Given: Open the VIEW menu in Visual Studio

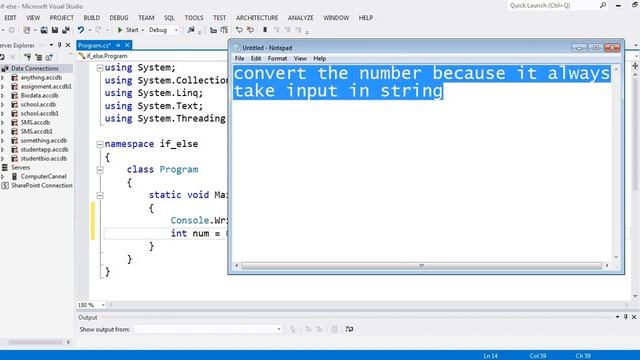Looking at the screenshot, I should click(x=33, y=18).
